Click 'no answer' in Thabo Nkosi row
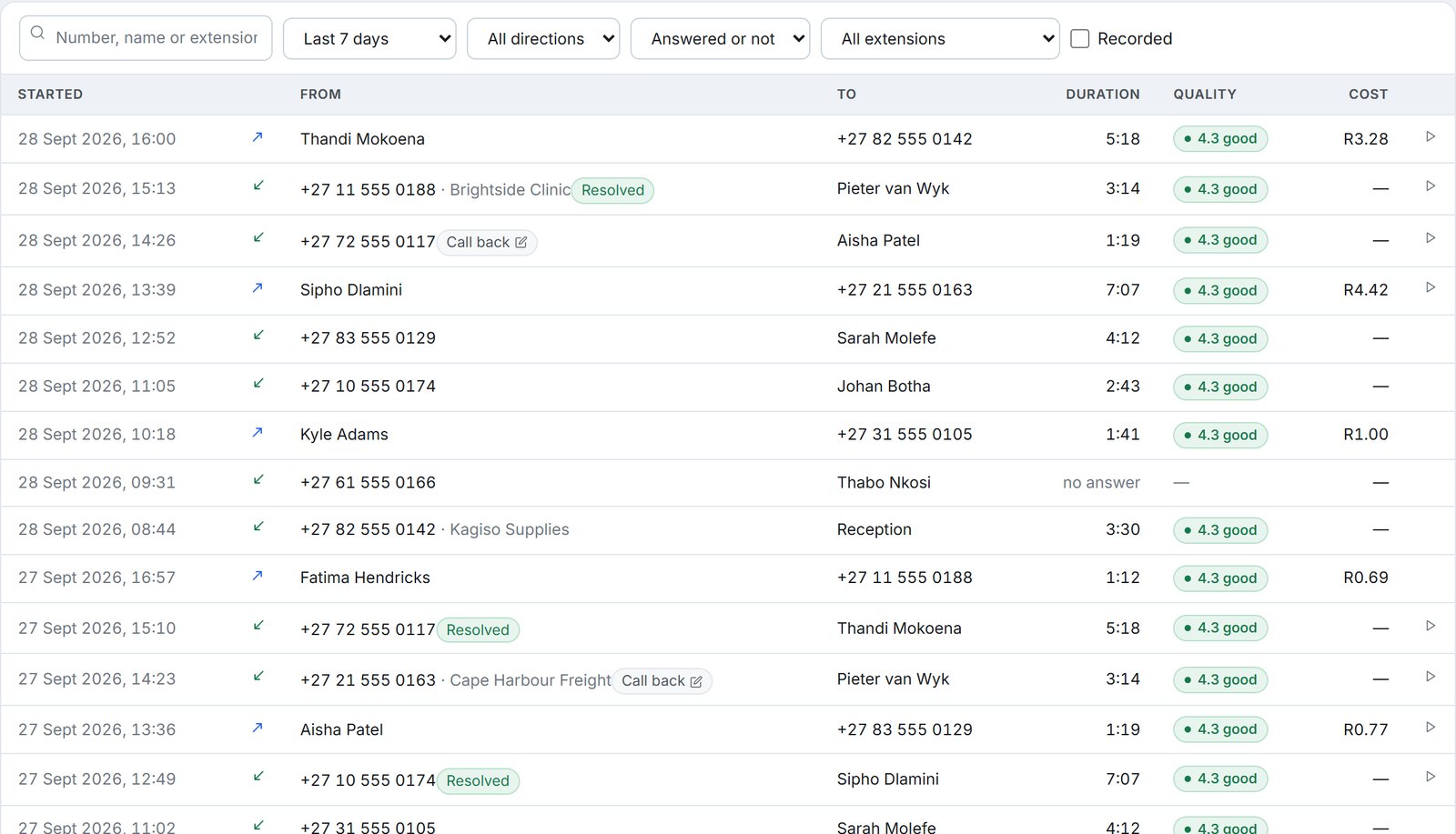 pyautogui.click(x=1101, y=483)
